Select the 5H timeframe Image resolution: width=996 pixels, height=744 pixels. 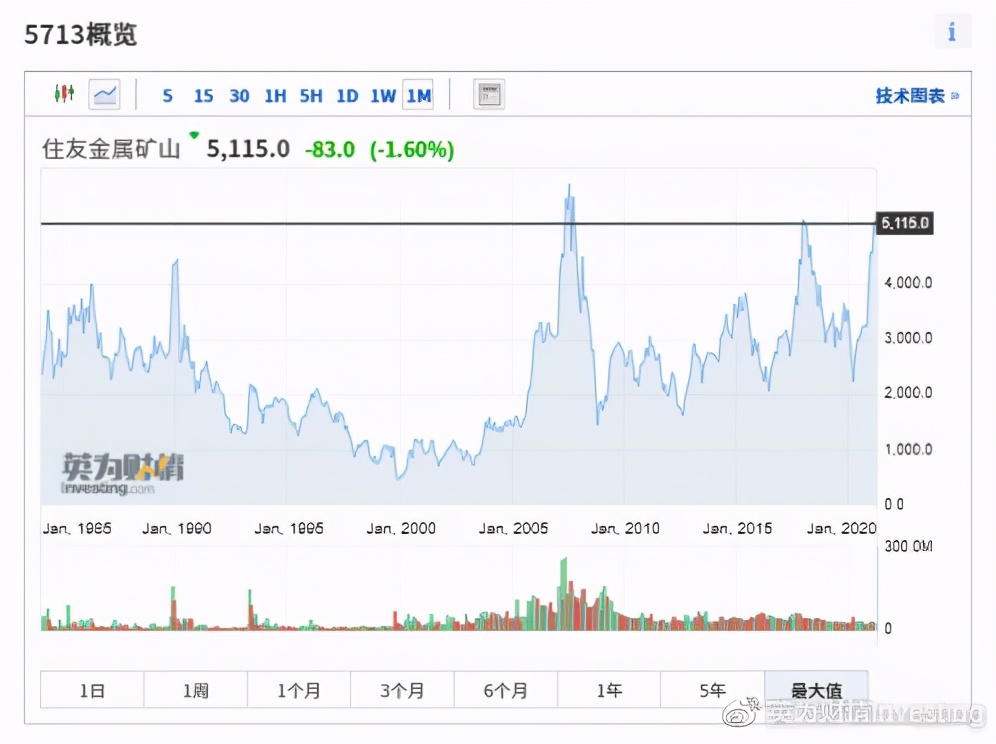[x=310, y=96]
